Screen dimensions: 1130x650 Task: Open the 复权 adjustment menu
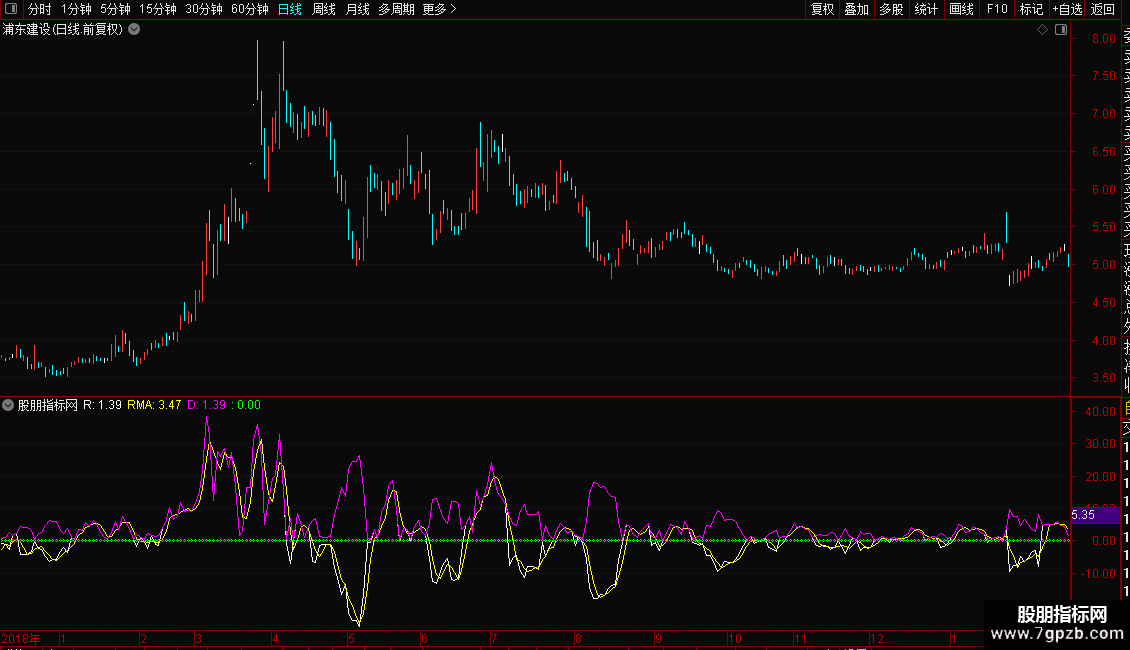pyautogui.click(x=822, y=9)
